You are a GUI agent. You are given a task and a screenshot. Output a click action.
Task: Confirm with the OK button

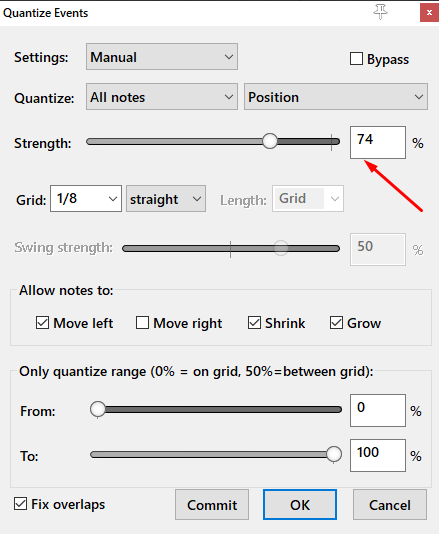[300, 505]
